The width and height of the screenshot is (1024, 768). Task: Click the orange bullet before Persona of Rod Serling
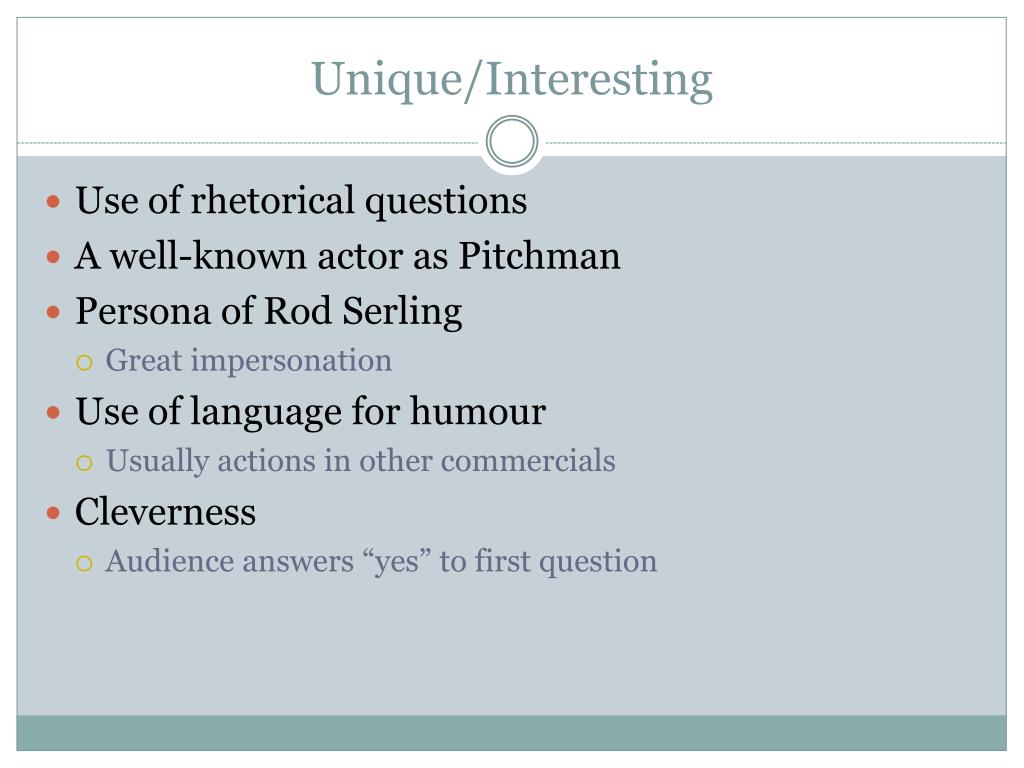click(x=54, y=312)
